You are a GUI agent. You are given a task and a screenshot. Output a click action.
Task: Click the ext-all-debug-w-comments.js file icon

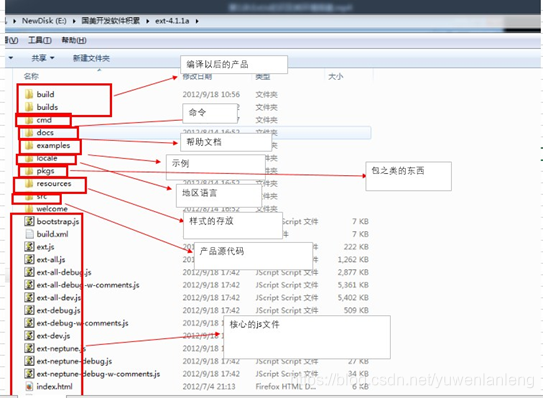[x=29, y=285]
